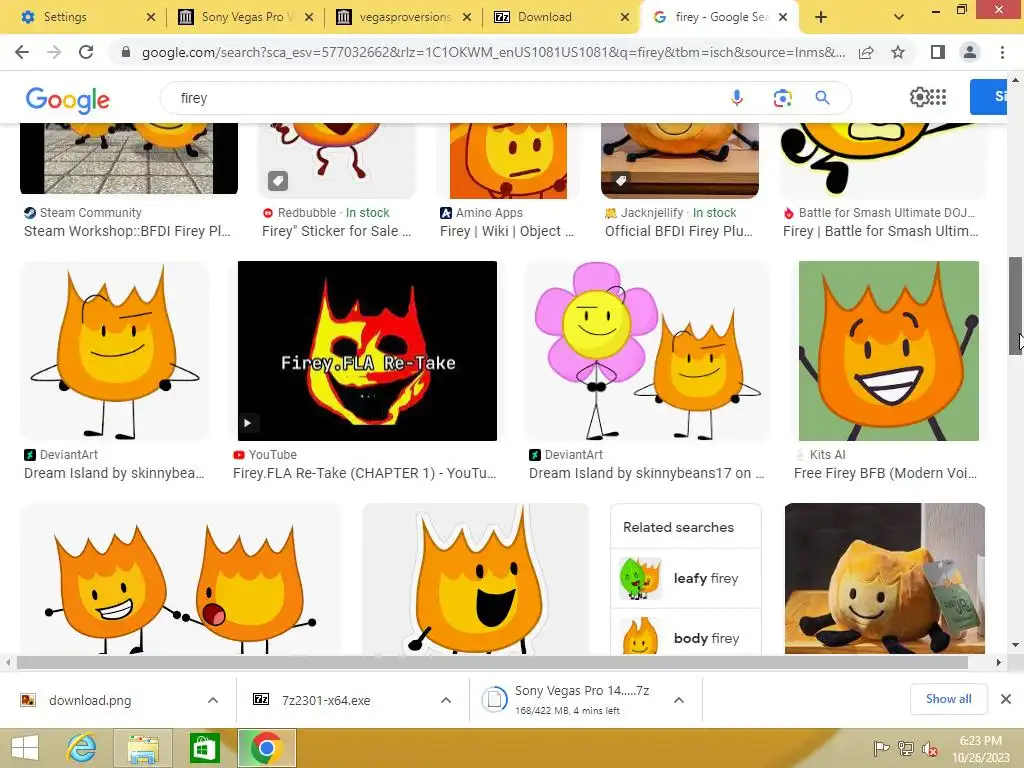Expand options for download.png
Screen dimensions: 1024x768
click(x=212, y=700)
